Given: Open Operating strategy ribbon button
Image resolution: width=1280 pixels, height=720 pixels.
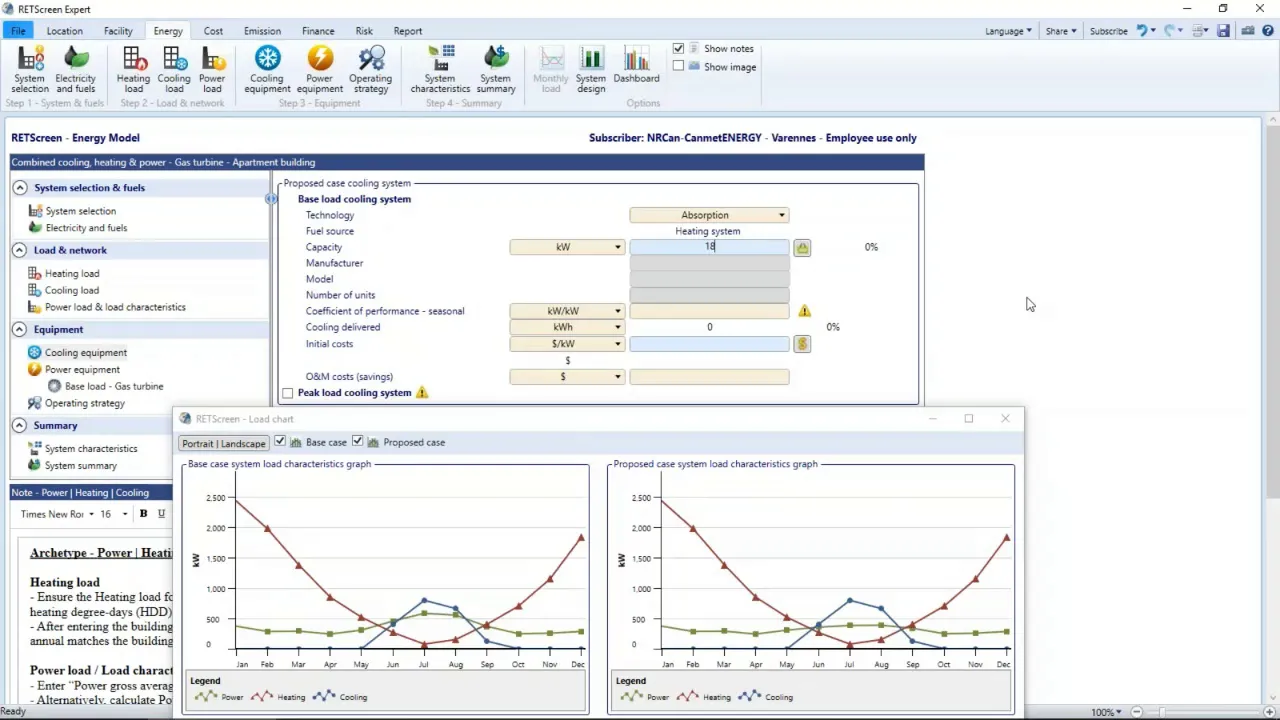Looking at the screenshot, I should pos(370,69).
